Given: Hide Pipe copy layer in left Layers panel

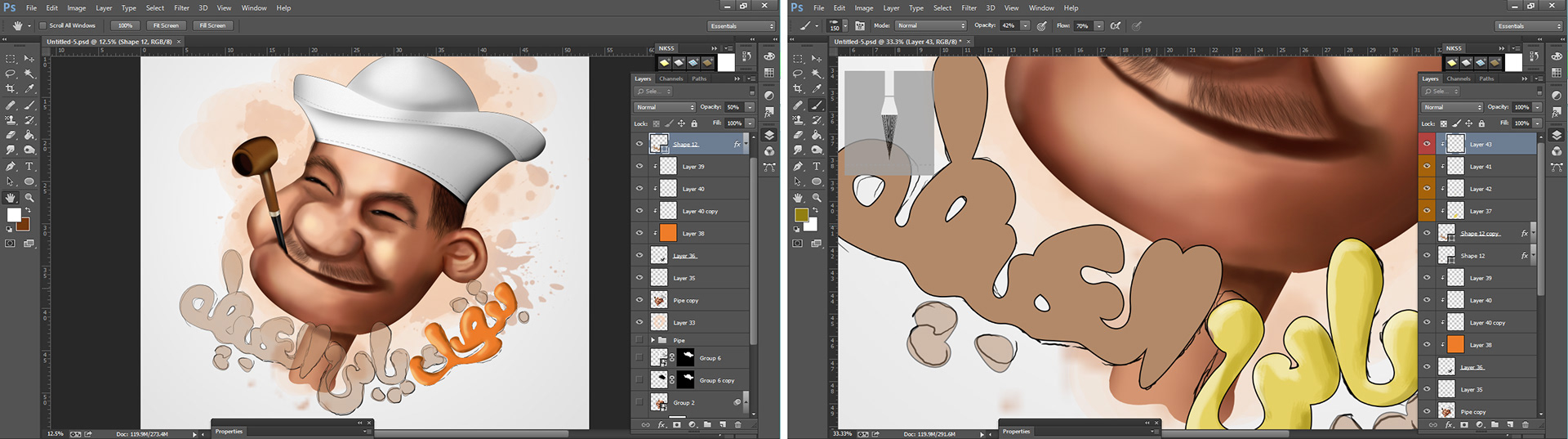Looking at the screenshot, I should coord(639,300).
